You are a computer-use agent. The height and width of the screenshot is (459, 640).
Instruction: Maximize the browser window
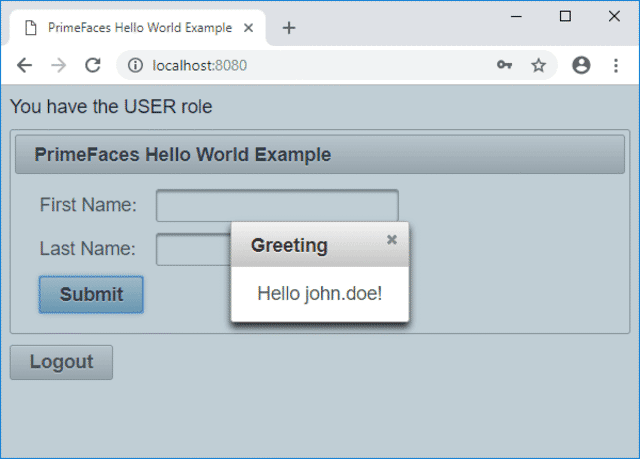(565, 17)
